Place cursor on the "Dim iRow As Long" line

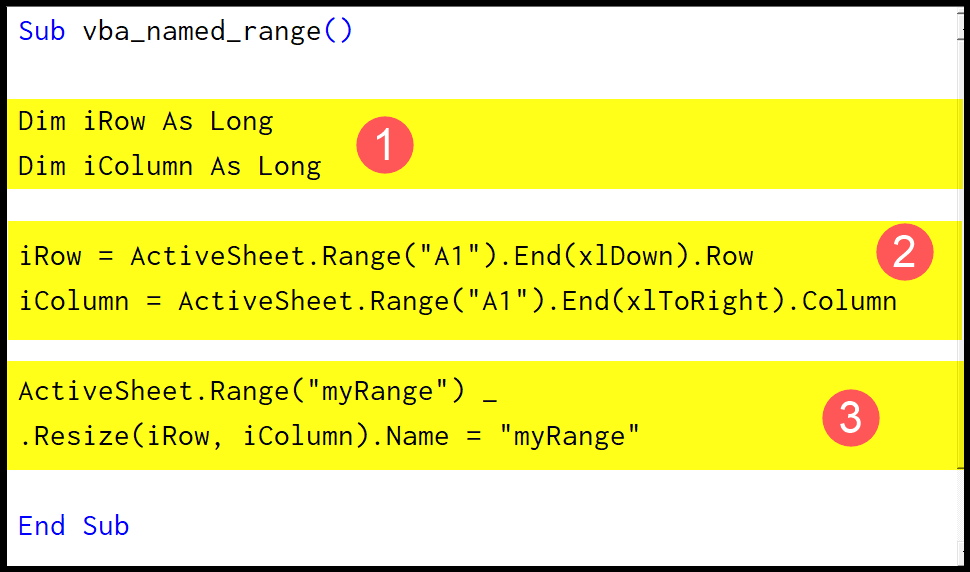(x=145, y=122)
